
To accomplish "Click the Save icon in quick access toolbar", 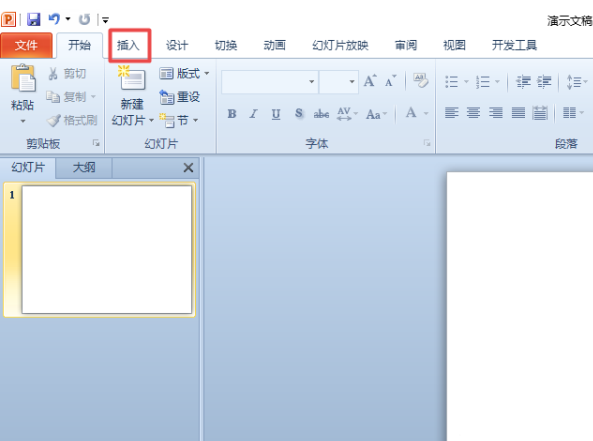I will coord(34,19).
